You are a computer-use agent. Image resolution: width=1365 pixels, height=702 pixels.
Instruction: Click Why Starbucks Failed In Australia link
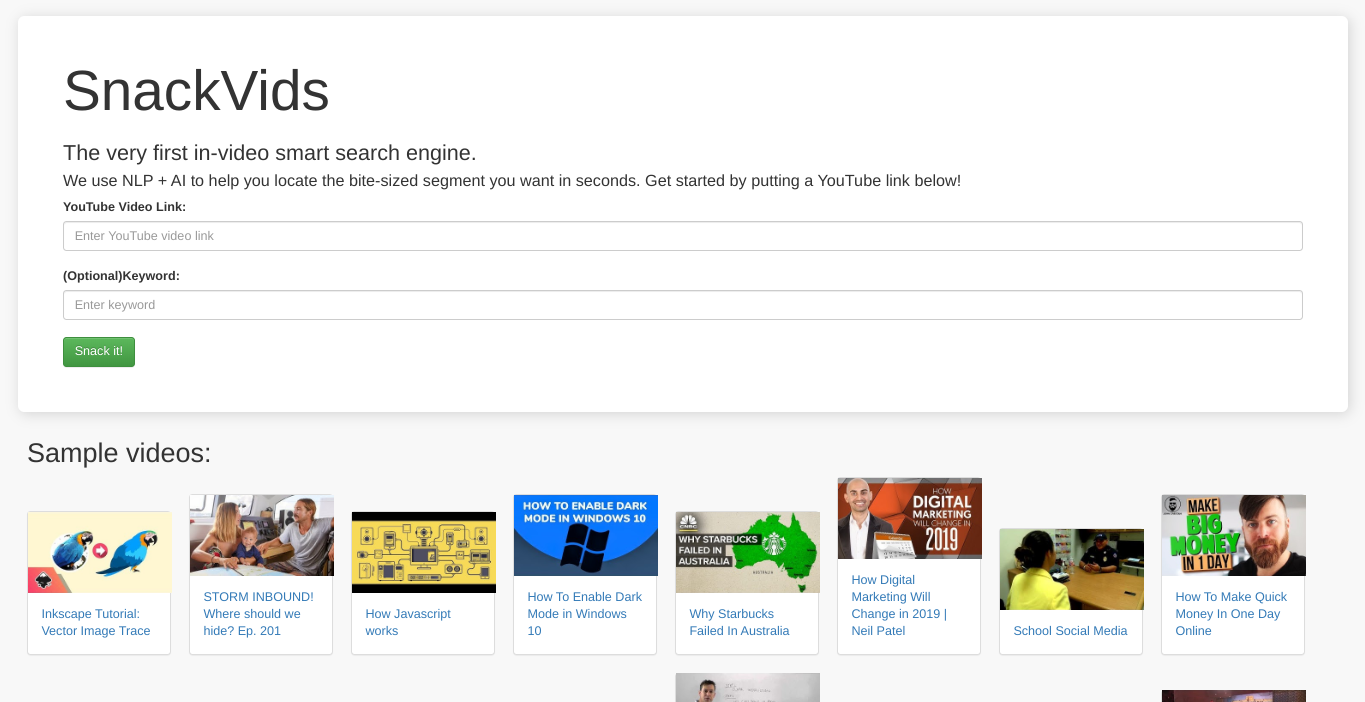pyautogui.click(x=739, y=622)
